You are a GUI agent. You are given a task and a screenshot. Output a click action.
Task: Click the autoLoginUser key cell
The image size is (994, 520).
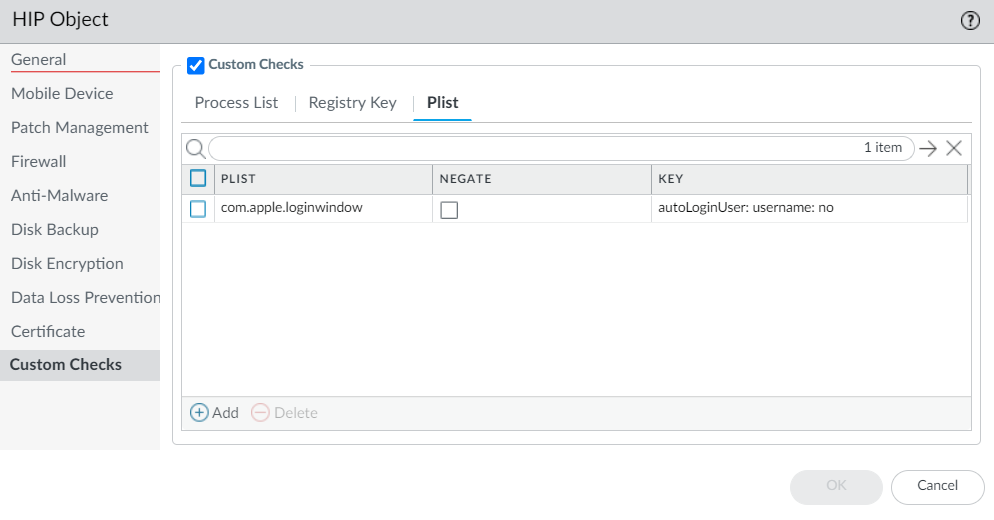point(745,208)
